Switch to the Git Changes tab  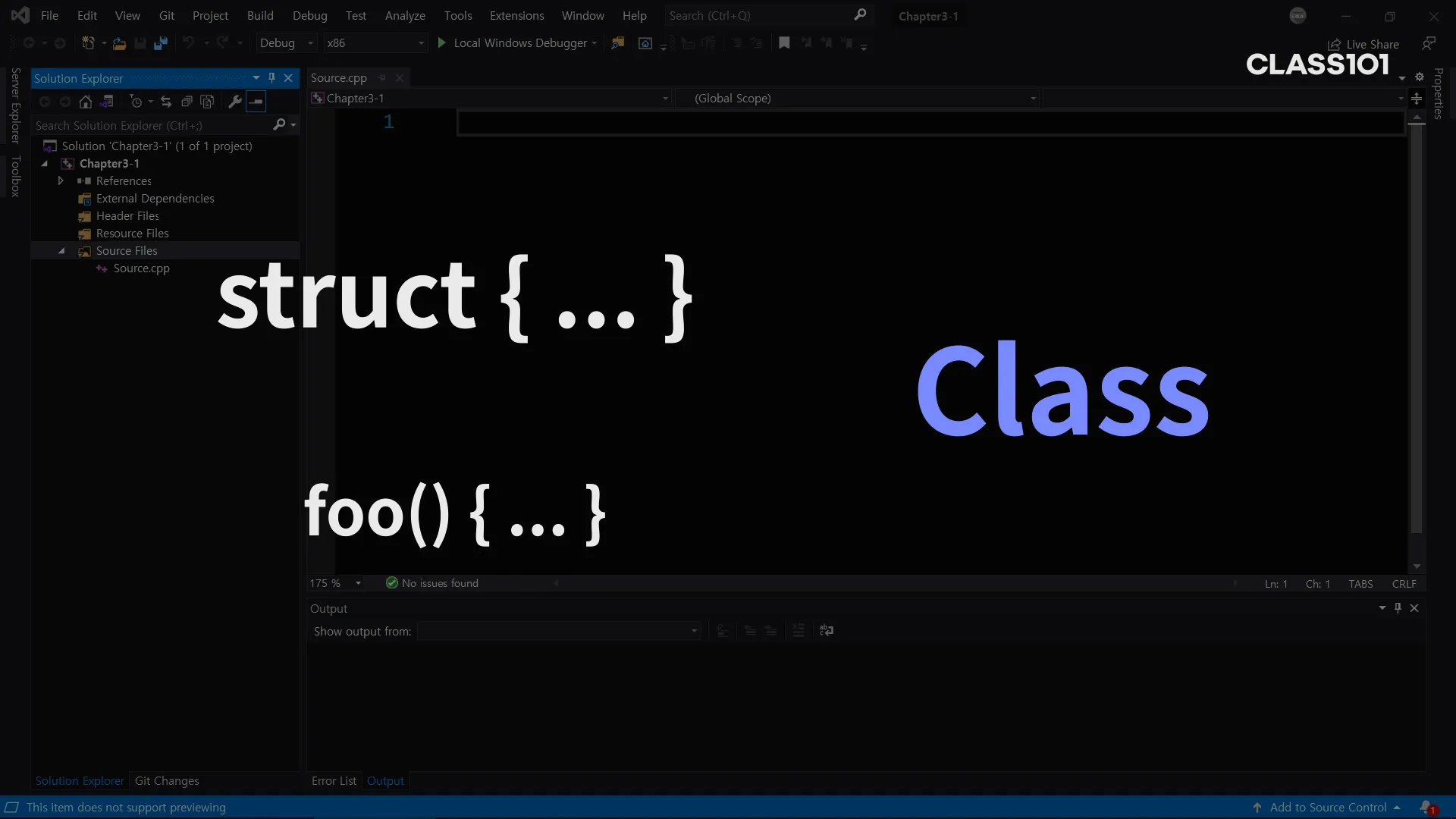(167, 781)
